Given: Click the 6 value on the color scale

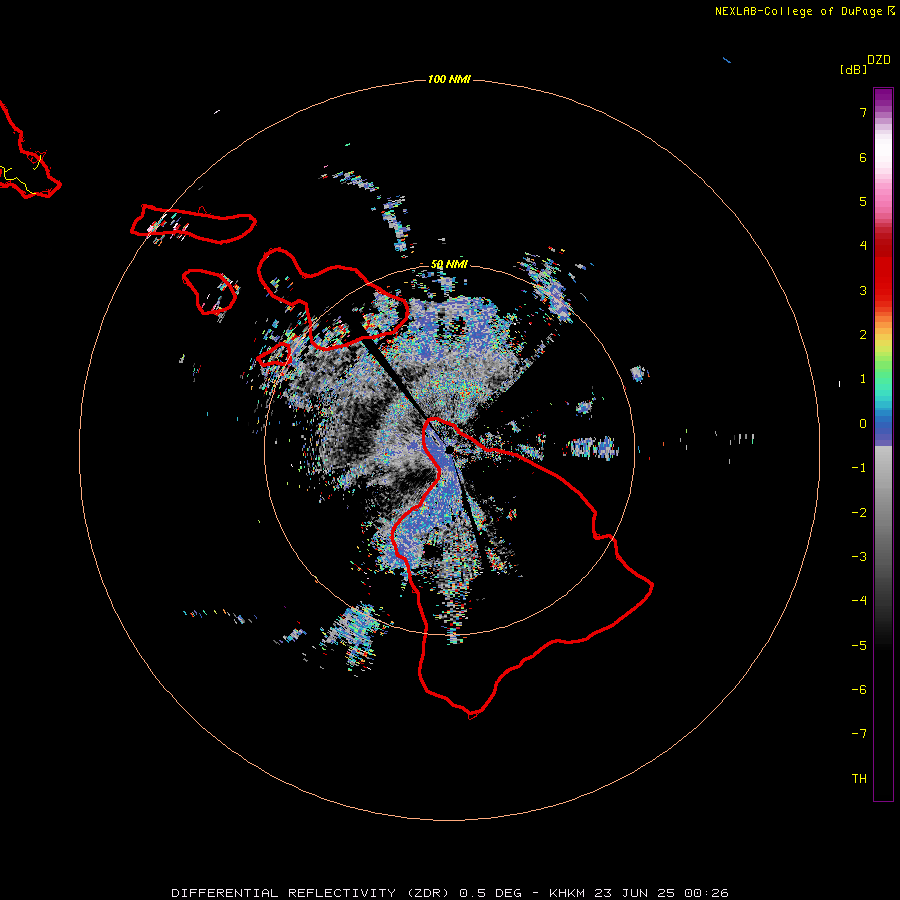Looking at the screenshot, I should coord(863,157).
